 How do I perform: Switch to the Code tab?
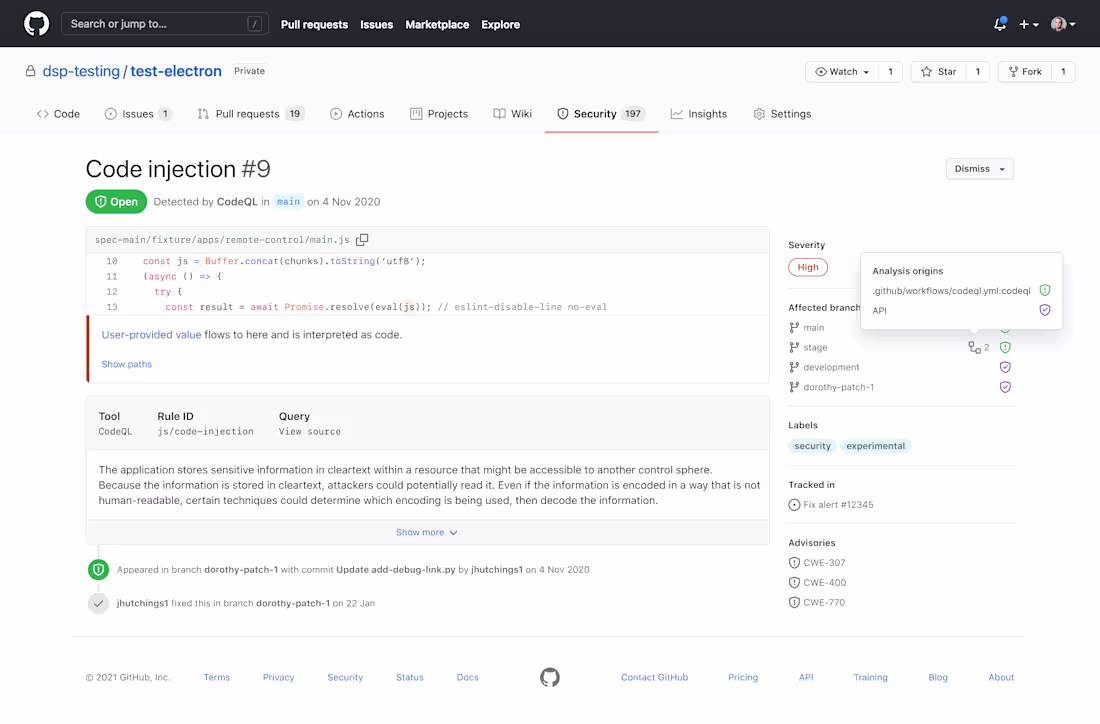point(58,114)
